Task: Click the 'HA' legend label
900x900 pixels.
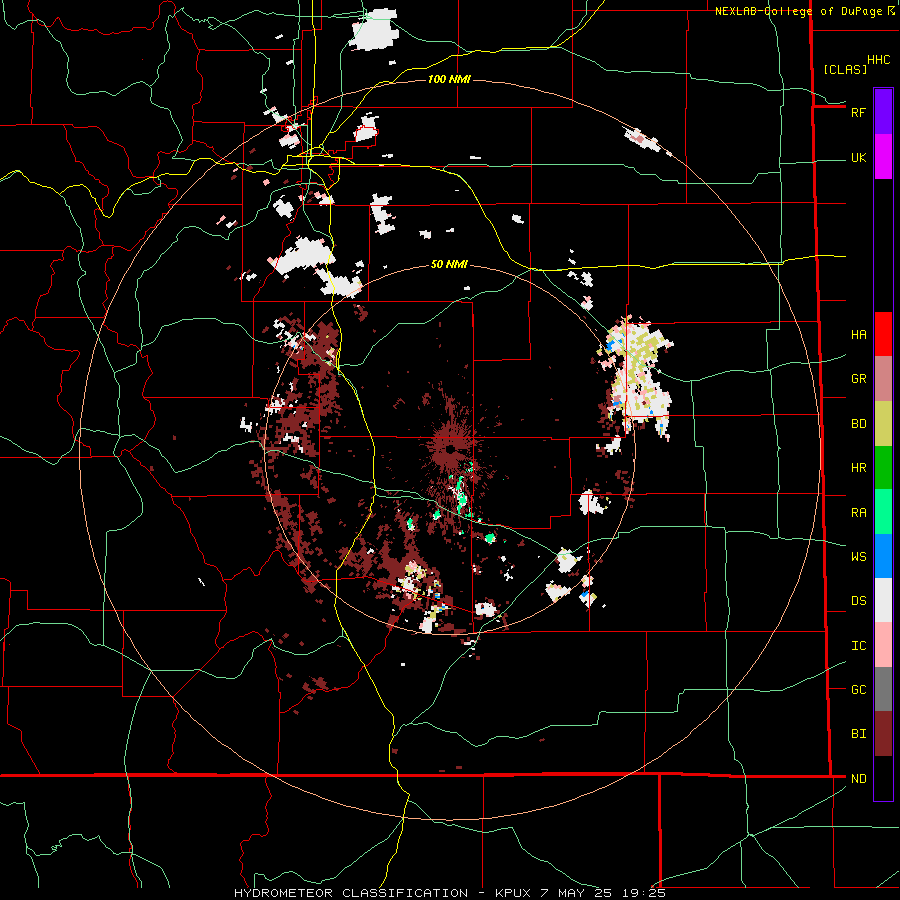Action: point(858,335)
